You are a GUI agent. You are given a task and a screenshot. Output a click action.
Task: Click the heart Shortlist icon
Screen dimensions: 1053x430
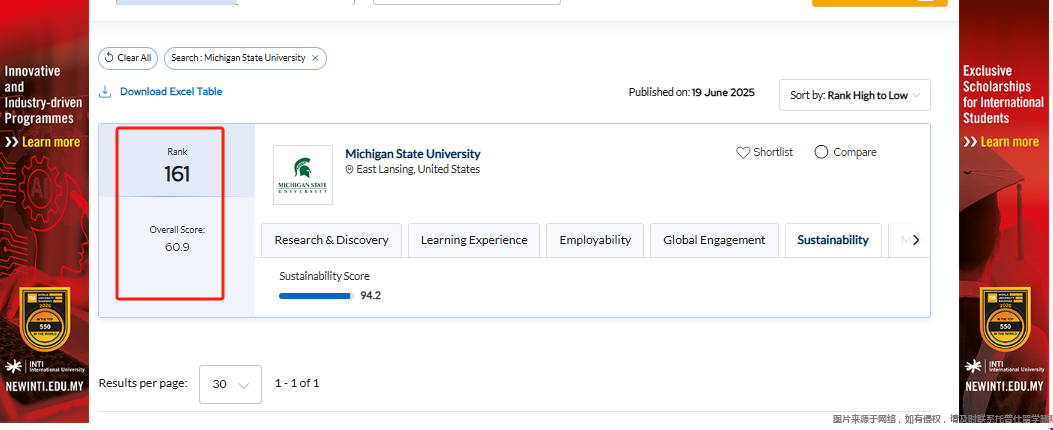point(743,153)
